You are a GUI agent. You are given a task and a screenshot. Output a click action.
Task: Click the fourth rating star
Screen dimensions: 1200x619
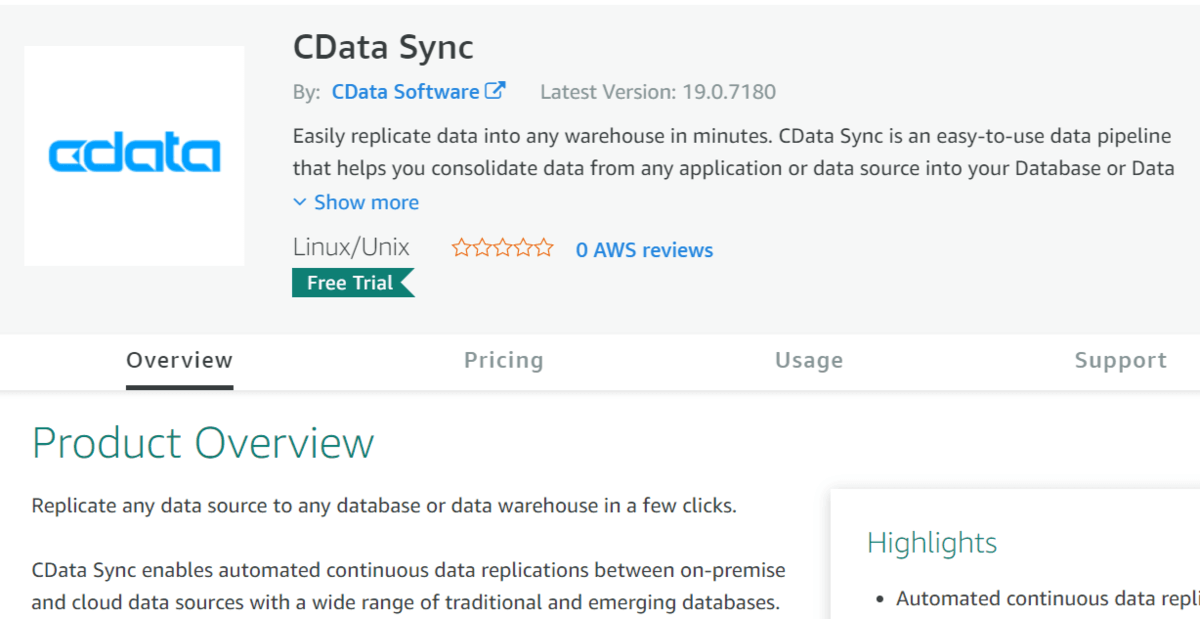click(522, 249)
